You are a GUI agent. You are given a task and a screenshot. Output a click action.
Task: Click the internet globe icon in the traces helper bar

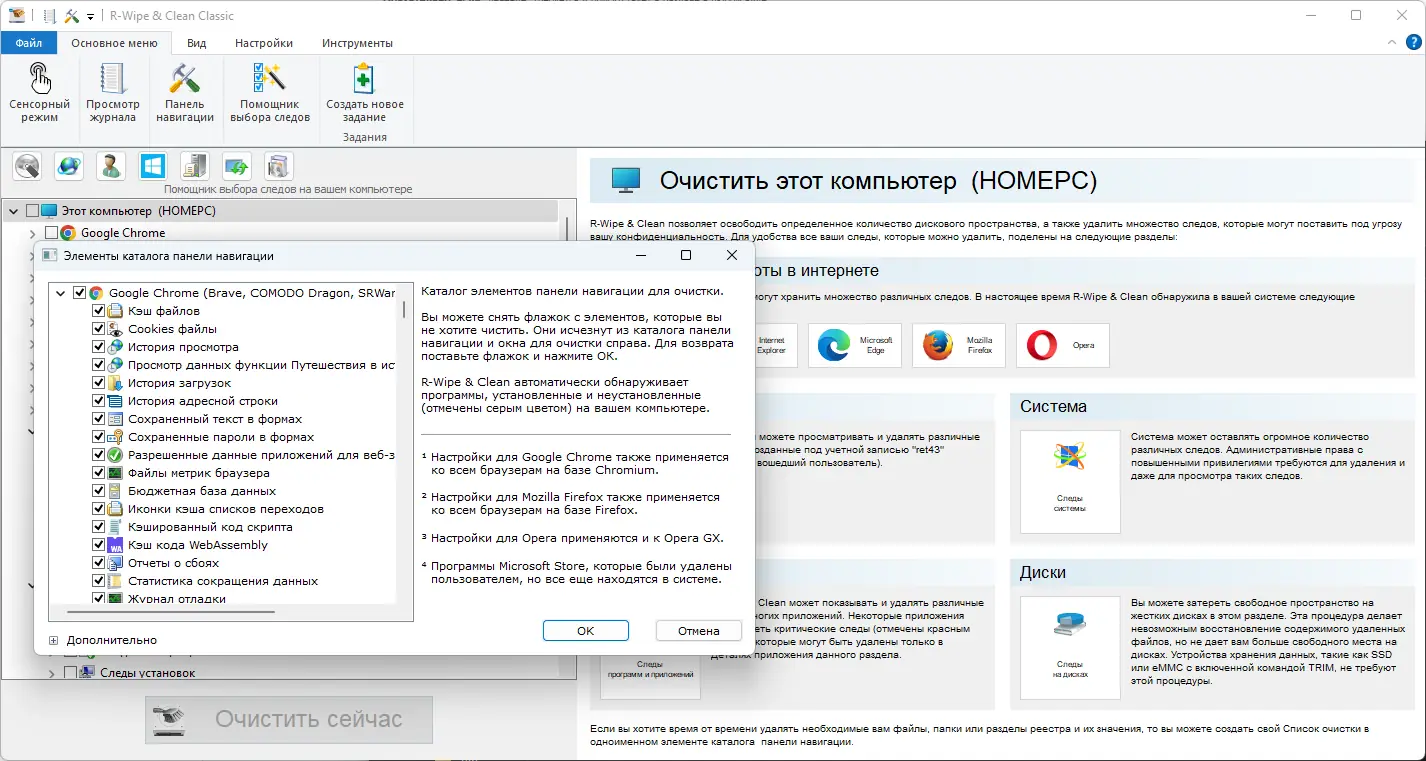point(69,166)
